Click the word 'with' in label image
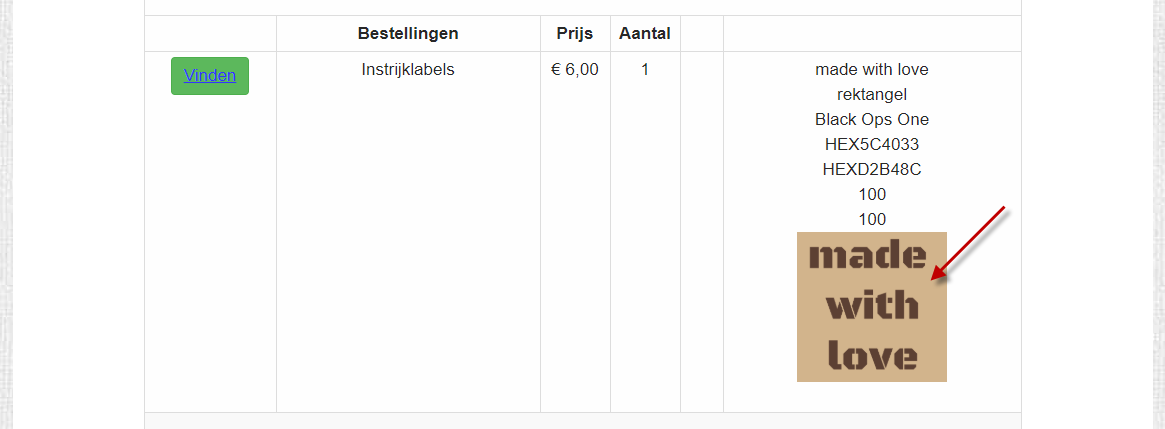Screen dimensions: 1165x429 click(x=872, y=305)
